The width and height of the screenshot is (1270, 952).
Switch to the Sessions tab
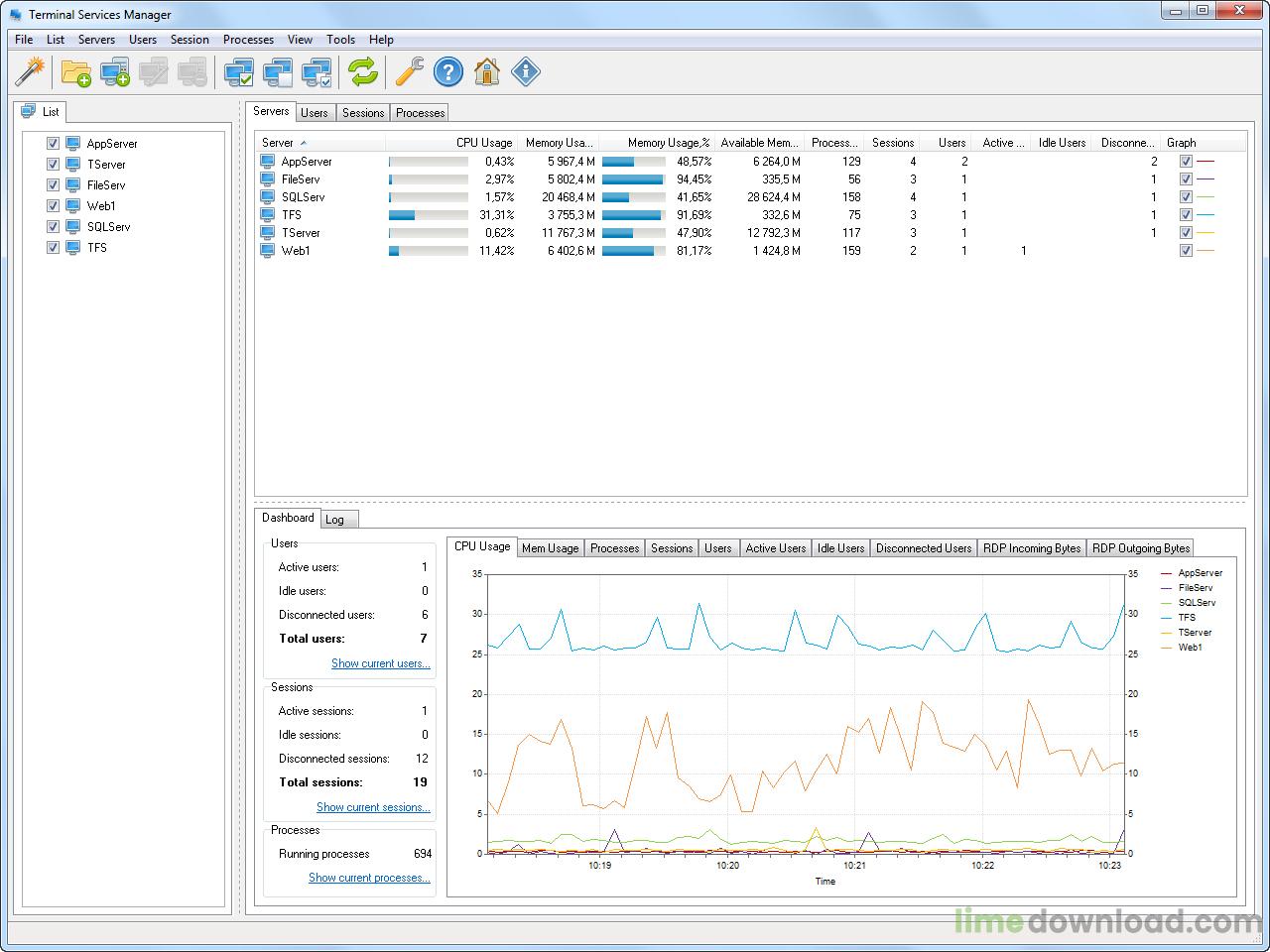pyautogui.click(x=363, y=113)
